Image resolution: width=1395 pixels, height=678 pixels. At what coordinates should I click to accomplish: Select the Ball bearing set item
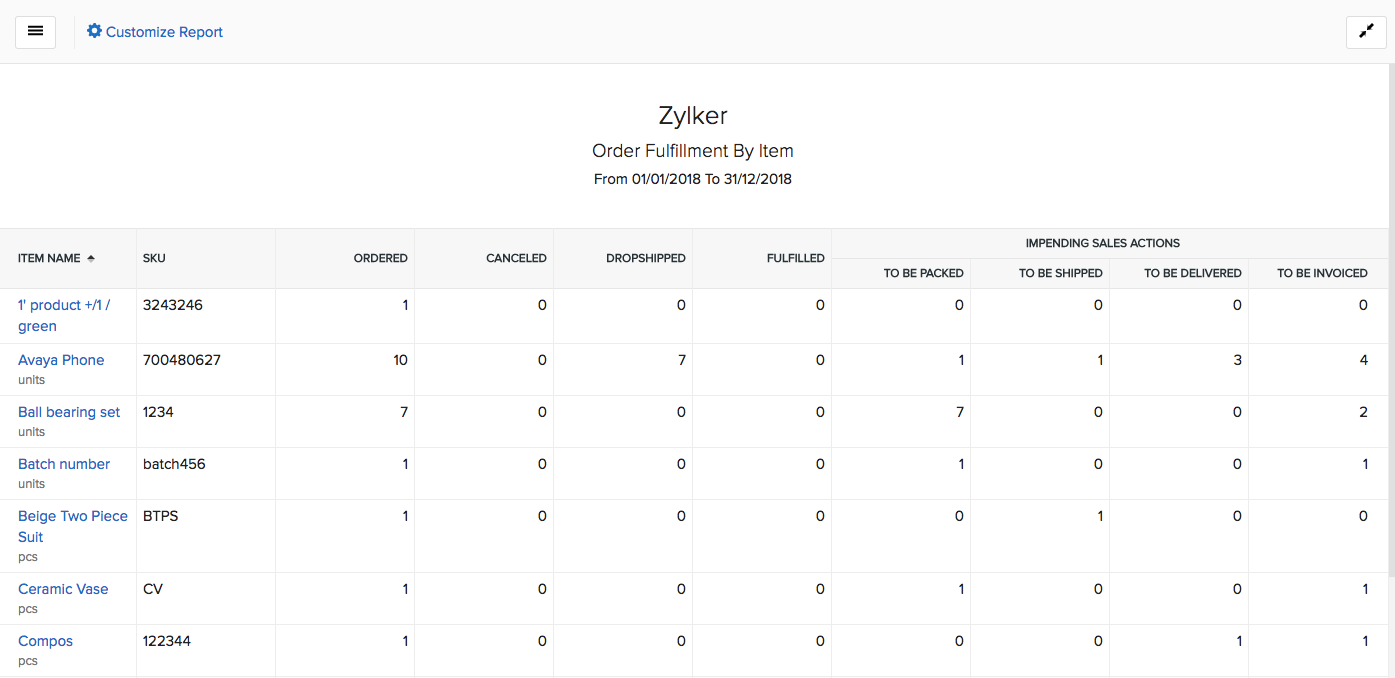68,411
